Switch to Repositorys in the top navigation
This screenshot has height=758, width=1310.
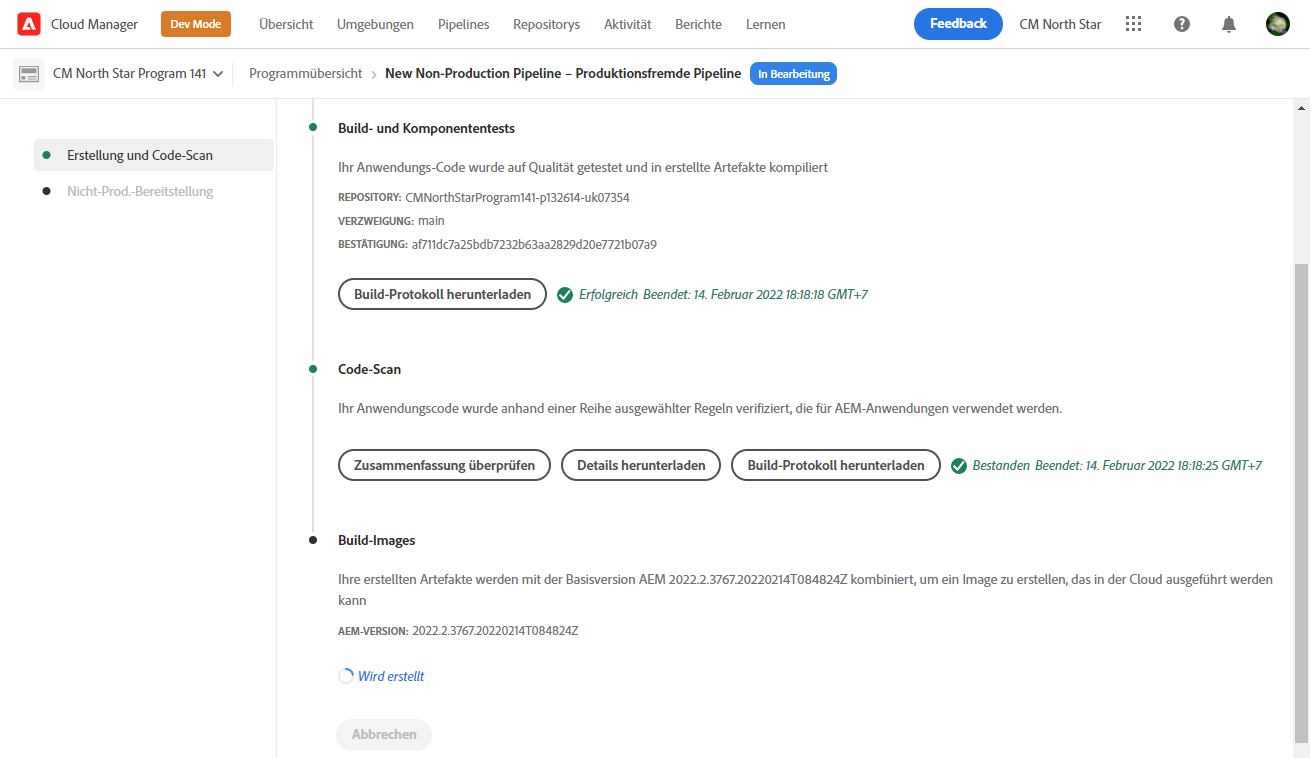point(546,24)
